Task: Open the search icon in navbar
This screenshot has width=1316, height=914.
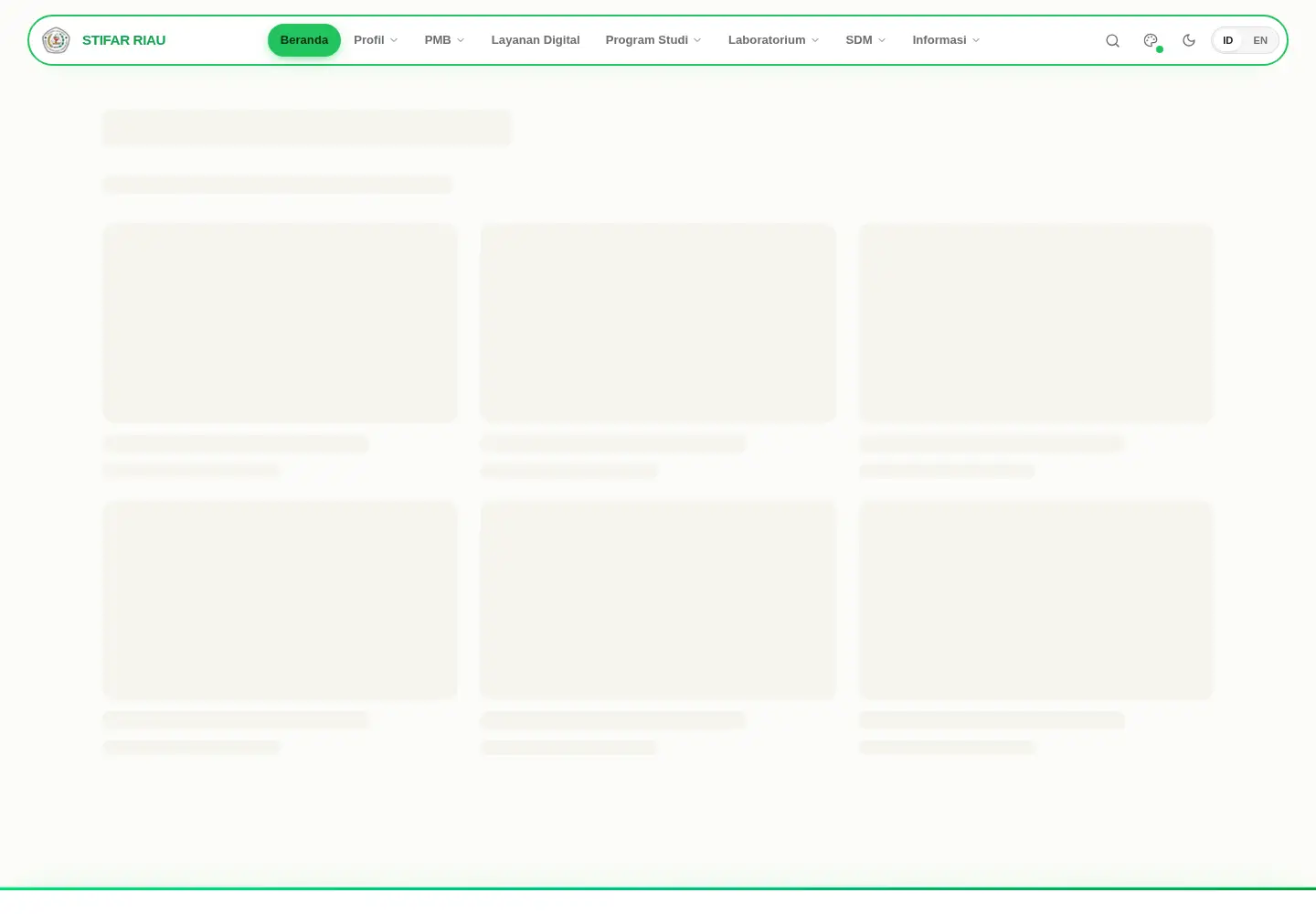Action: (1112, 40)
